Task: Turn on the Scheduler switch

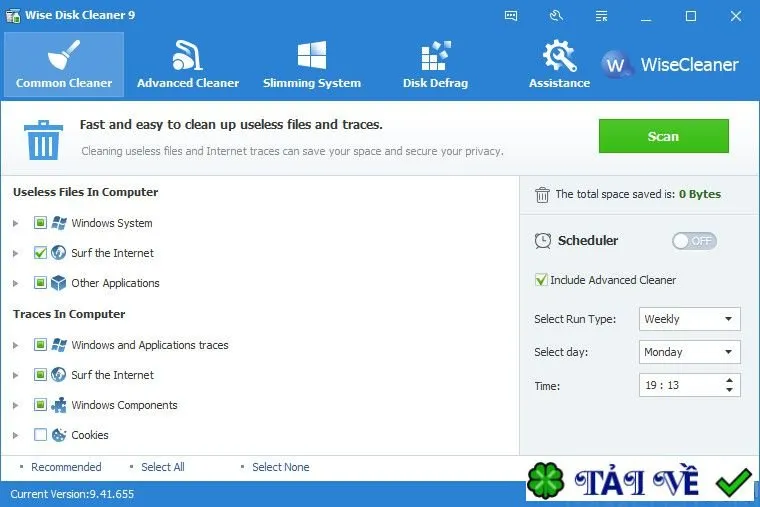Action: 694,241
